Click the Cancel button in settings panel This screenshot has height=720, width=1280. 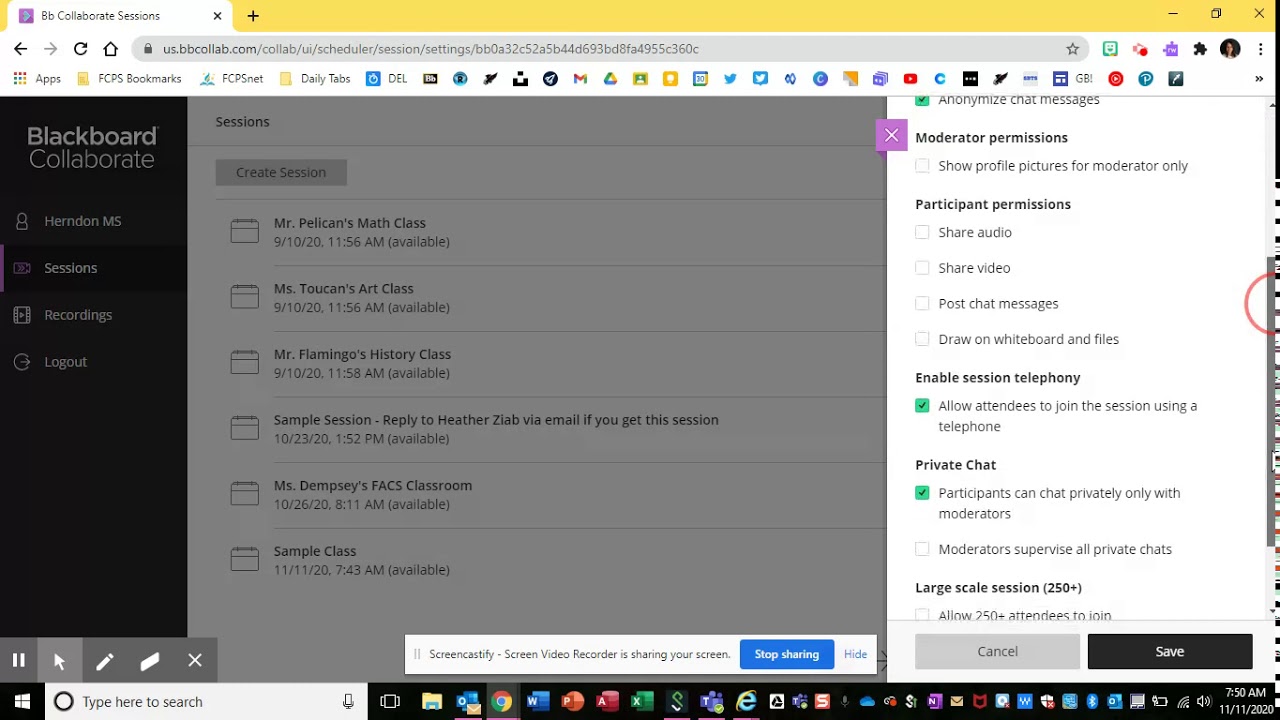[997, 651]
